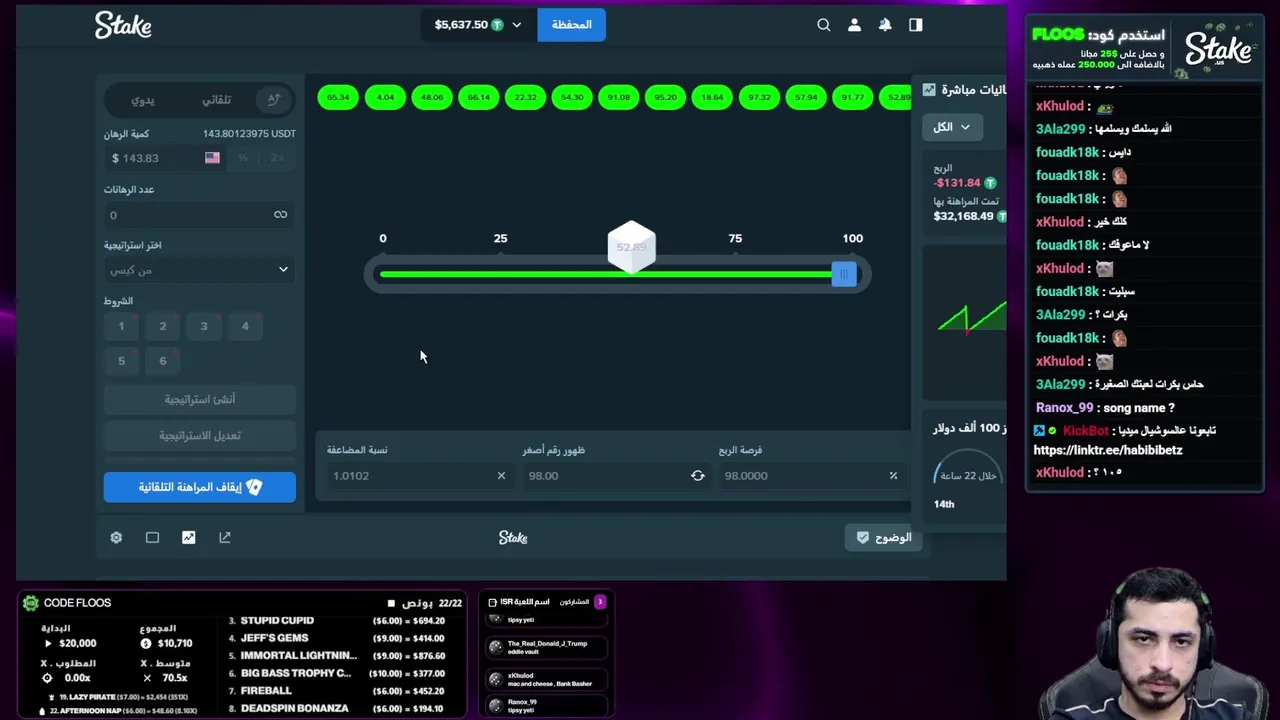
Task: Click the CODE FLOOS badge icon
Action: [x=31, y=603]
